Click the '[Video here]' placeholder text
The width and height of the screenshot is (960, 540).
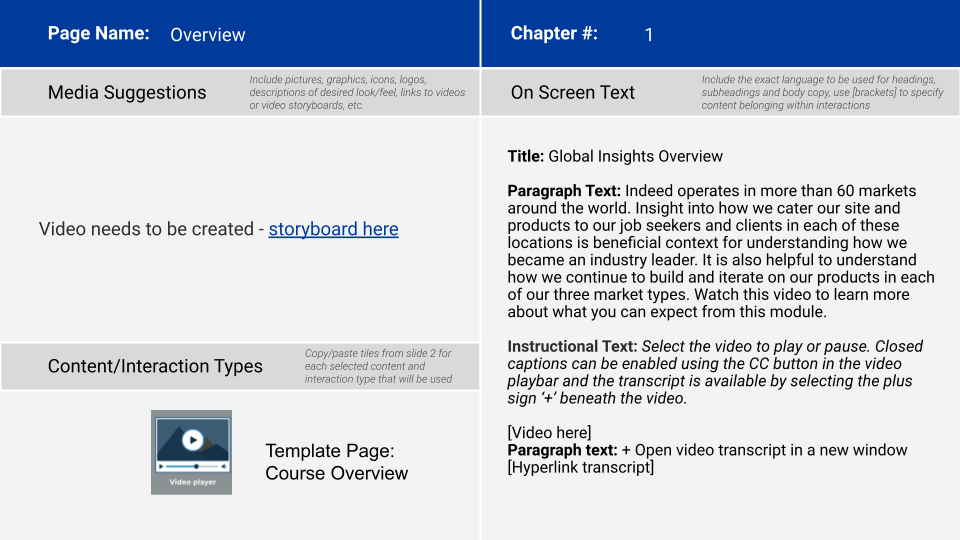click(x=549, y=432)
